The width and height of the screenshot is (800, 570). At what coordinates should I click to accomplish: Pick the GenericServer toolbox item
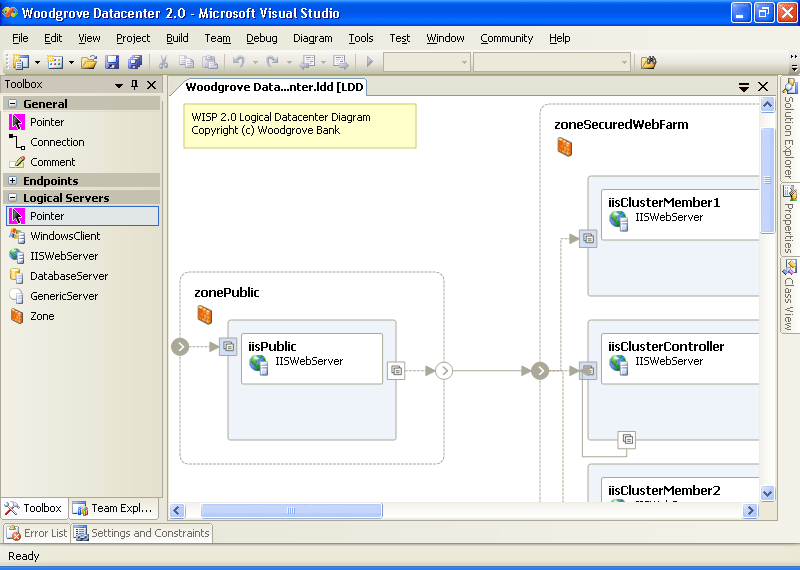click(63, 296)
